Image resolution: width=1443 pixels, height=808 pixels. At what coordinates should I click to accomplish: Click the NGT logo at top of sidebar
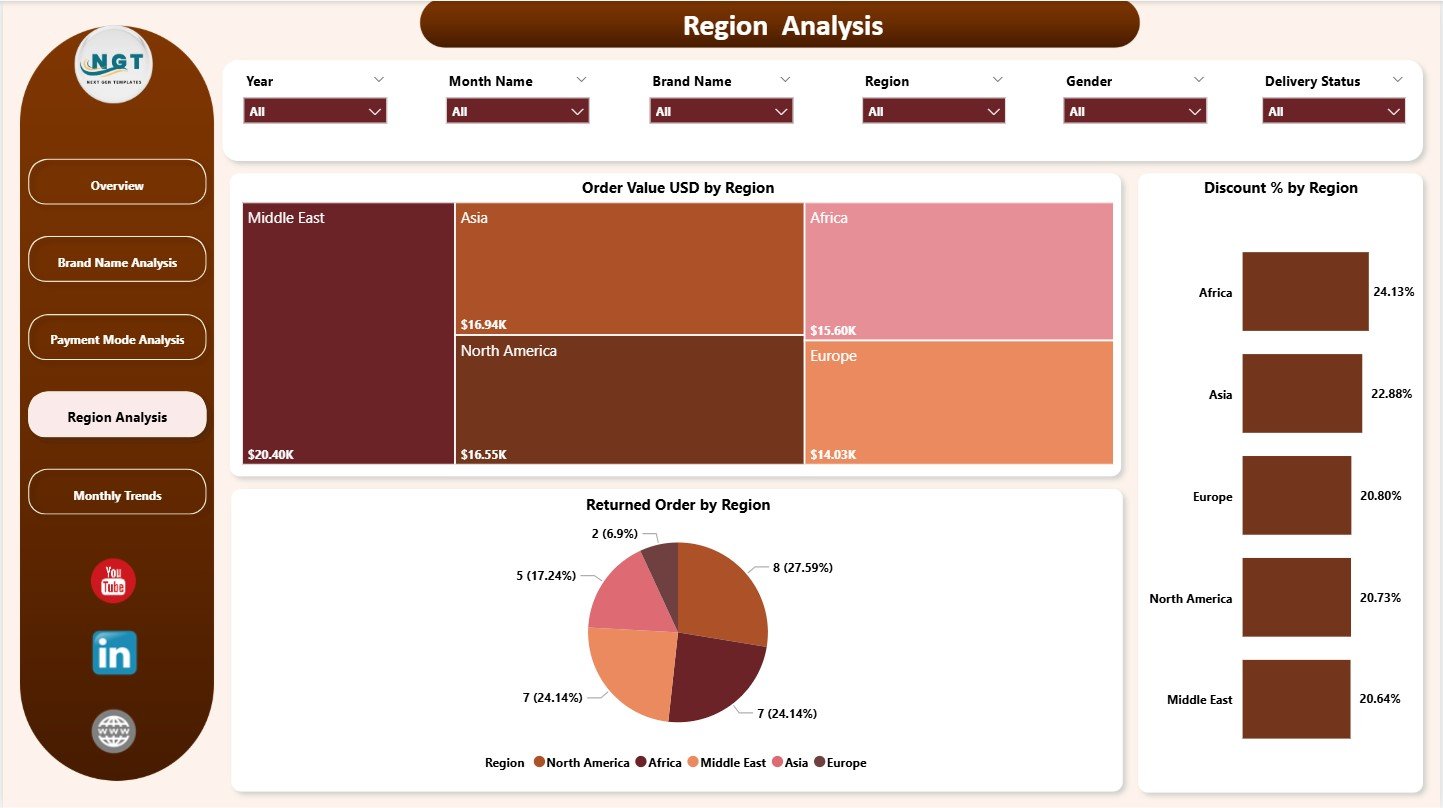[113, 63]
